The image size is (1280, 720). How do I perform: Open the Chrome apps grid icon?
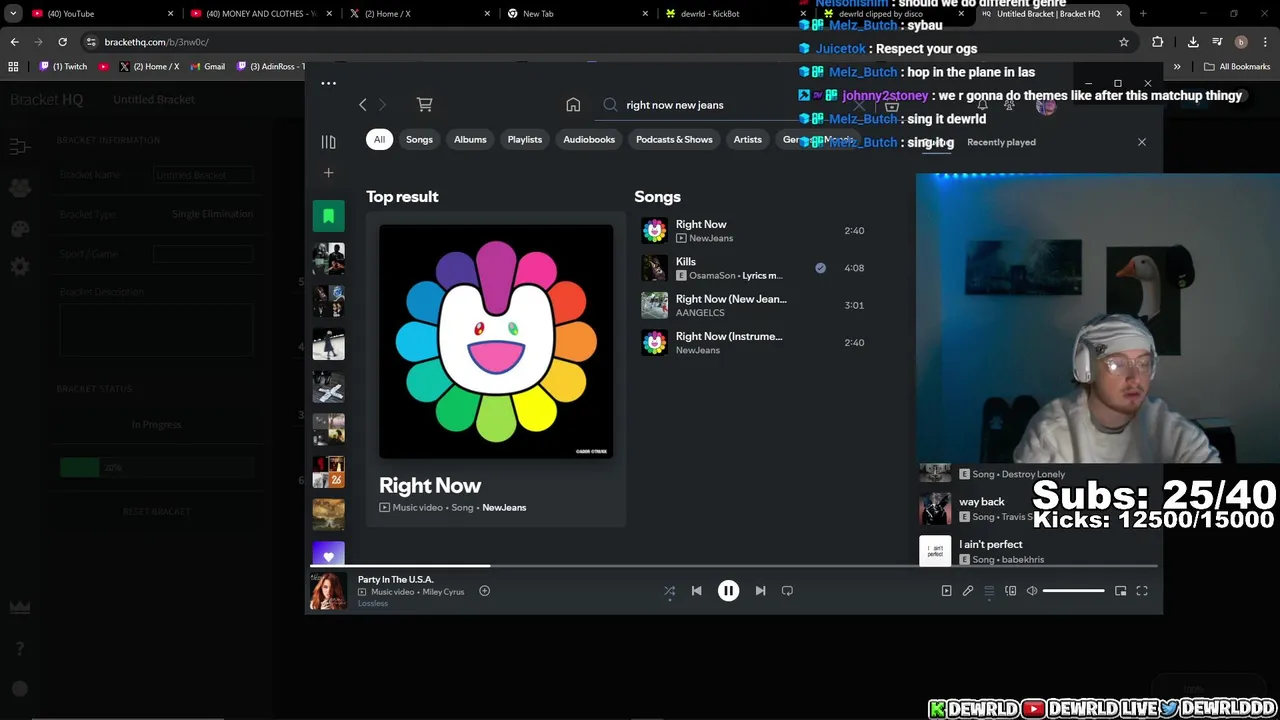(13, 67)
